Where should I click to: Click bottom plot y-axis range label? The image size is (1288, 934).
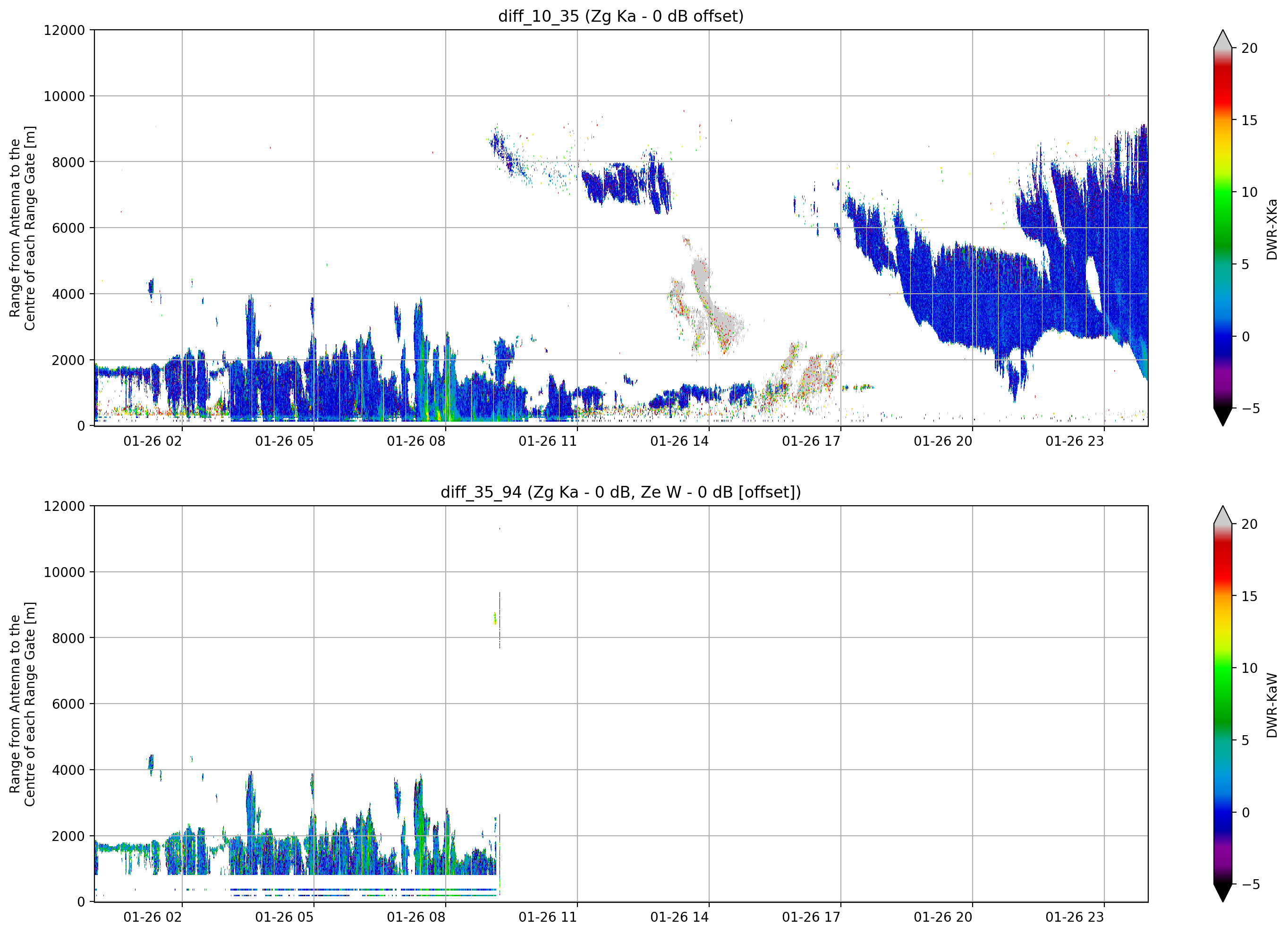[x=22, y=704]
